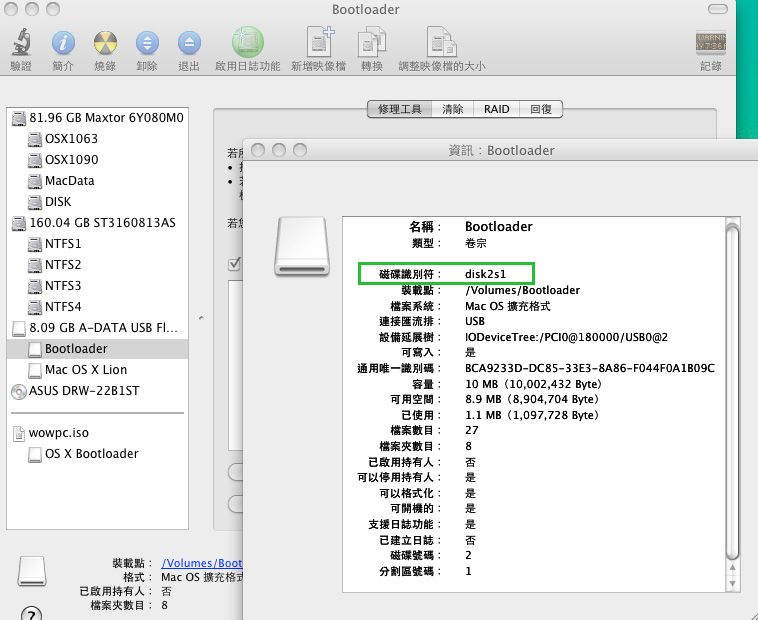Switch to the Erase (清除) tab
The image size is (758, 620).
pos(452,109)
